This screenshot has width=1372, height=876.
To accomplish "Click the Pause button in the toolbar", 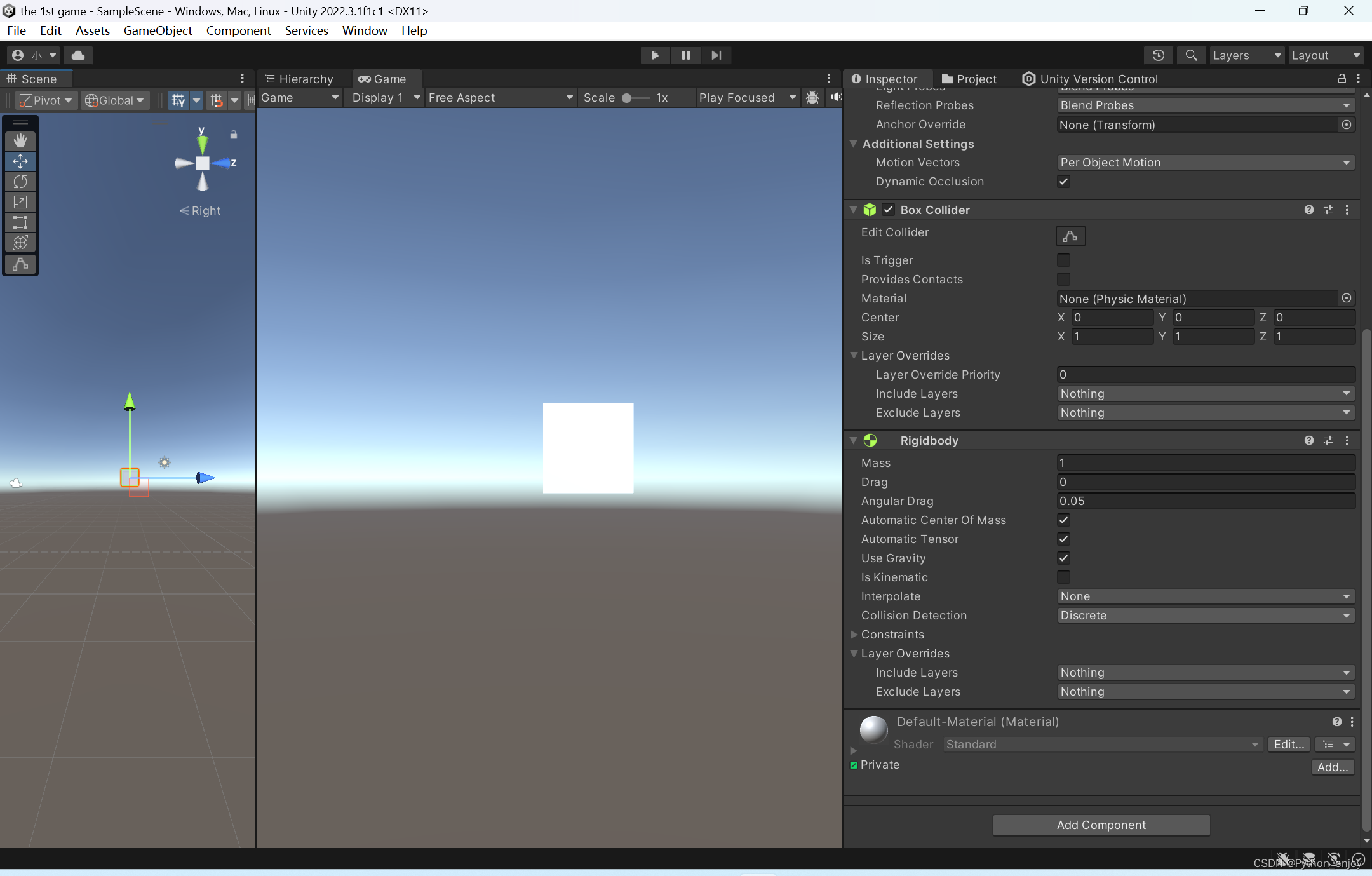I will click(x=685, y=55).
